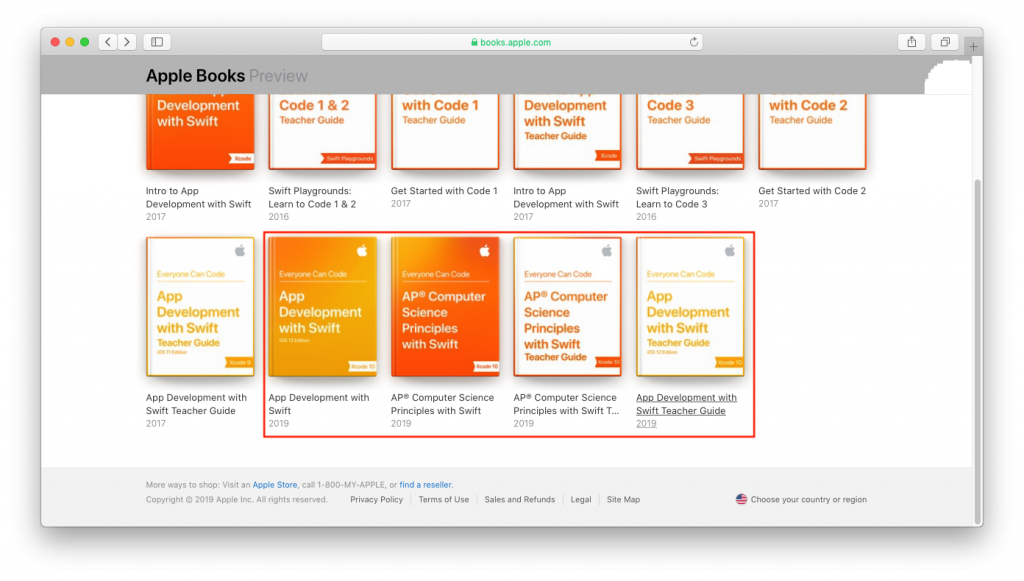Choose your country or region link
Screen dimensions: 1024x581
808,499
